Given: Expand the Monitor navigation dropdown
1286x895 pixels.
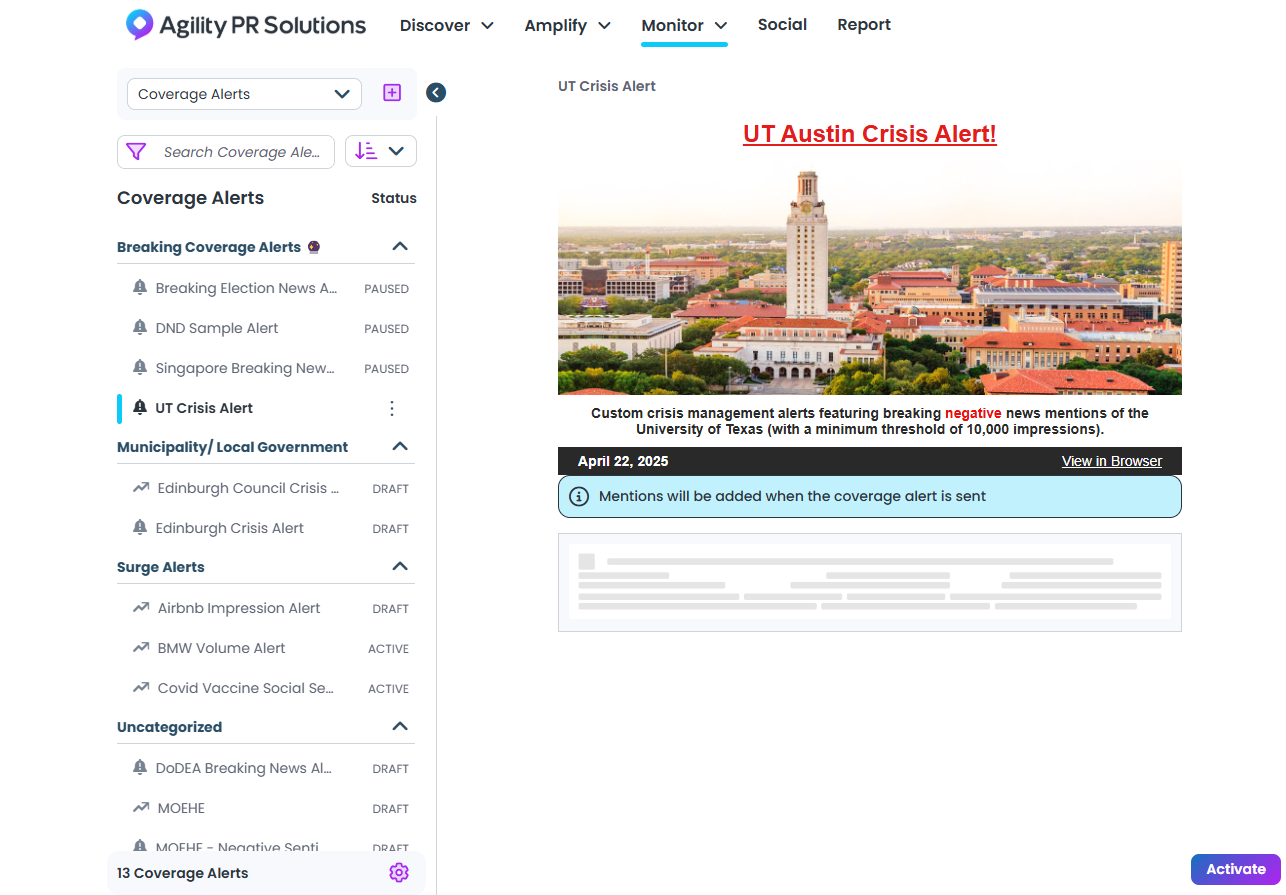Looking at the screenshot, I should 684,25.
